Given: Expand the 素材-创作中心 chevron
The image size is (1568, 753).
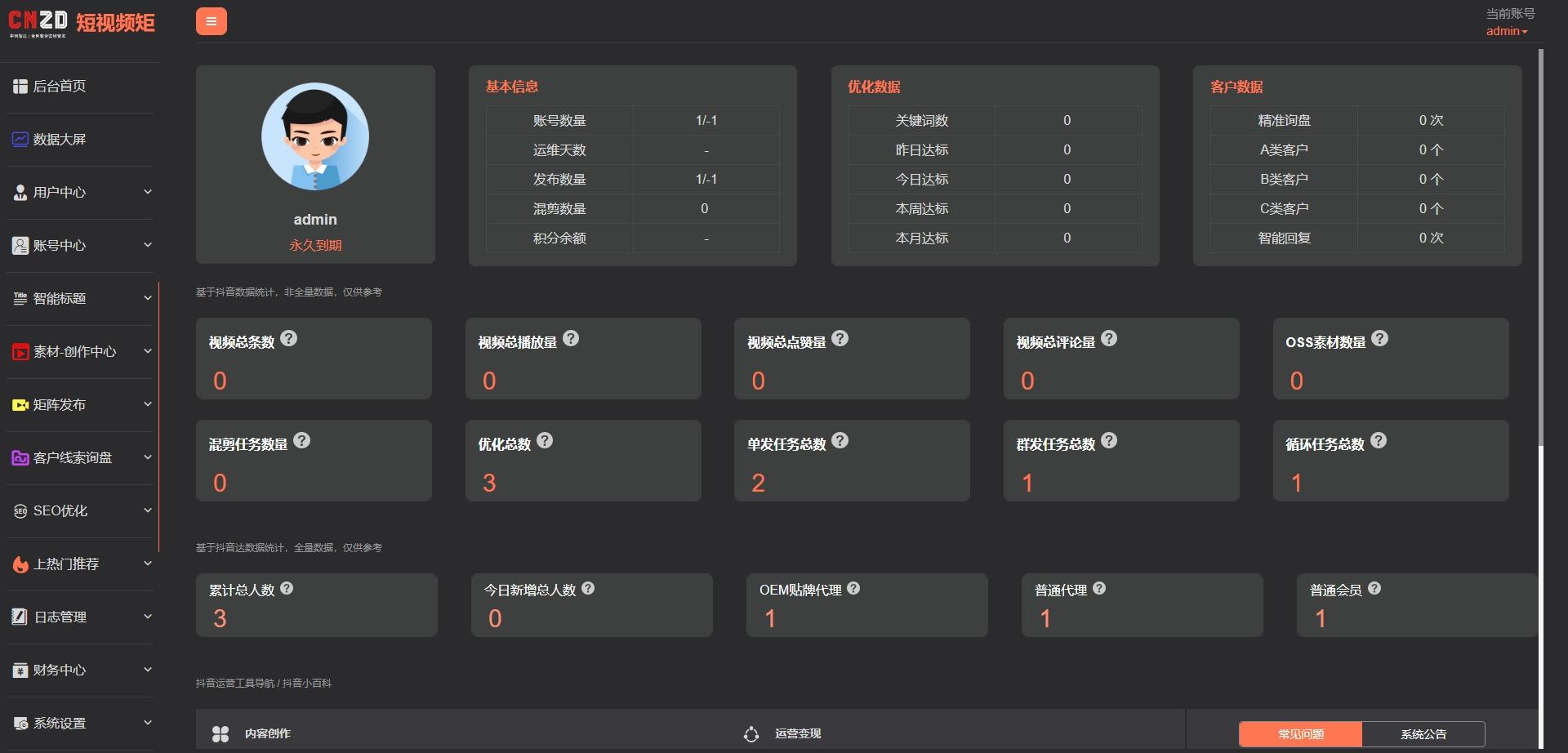Looking at the screenshot, I should 148,351.
